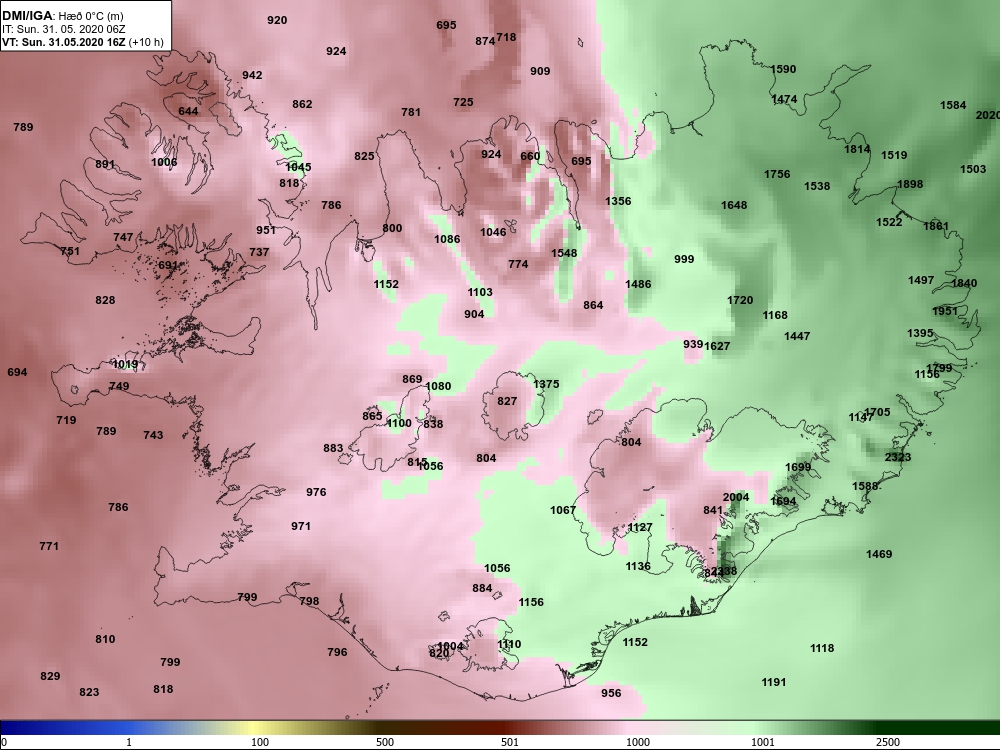Click the value 1861 on the map
1000x750 pixels.
[936, 226]
